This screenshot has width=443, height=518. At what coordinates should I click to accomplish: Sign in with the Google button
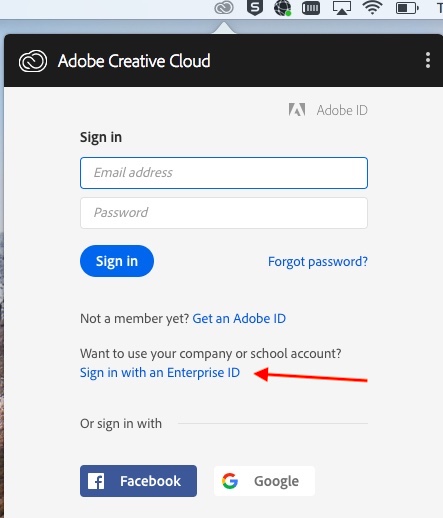click(264, 481)
